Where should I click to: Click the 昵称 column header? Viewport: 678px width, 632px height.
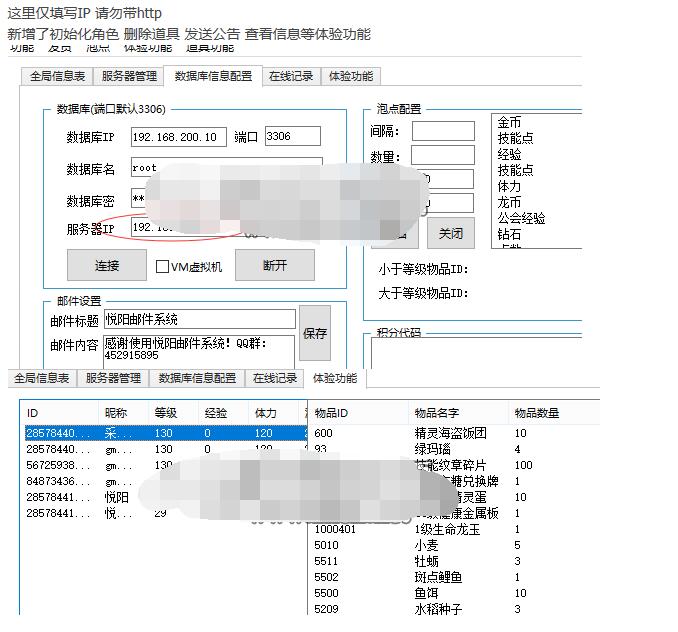pos(116,413)
